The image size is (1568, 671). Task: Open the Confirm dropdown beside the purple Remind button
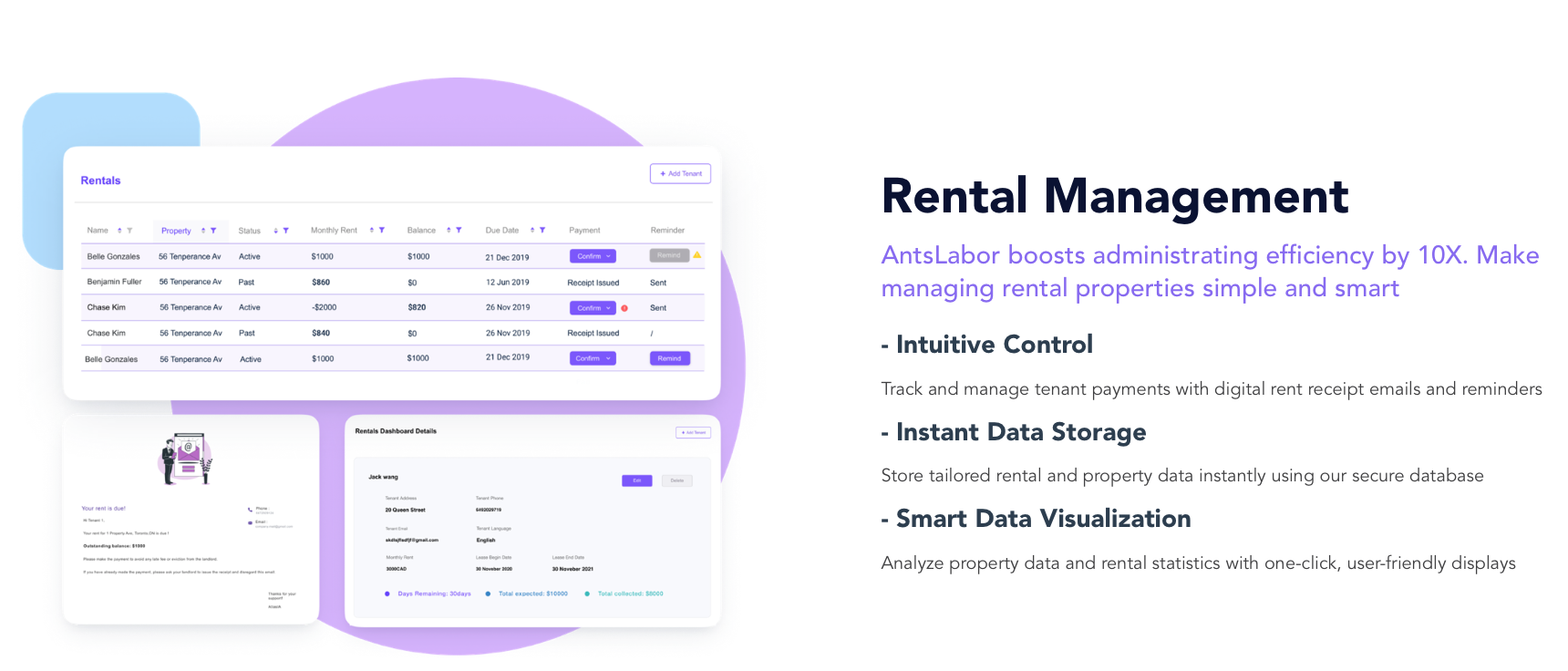[593, 358]
